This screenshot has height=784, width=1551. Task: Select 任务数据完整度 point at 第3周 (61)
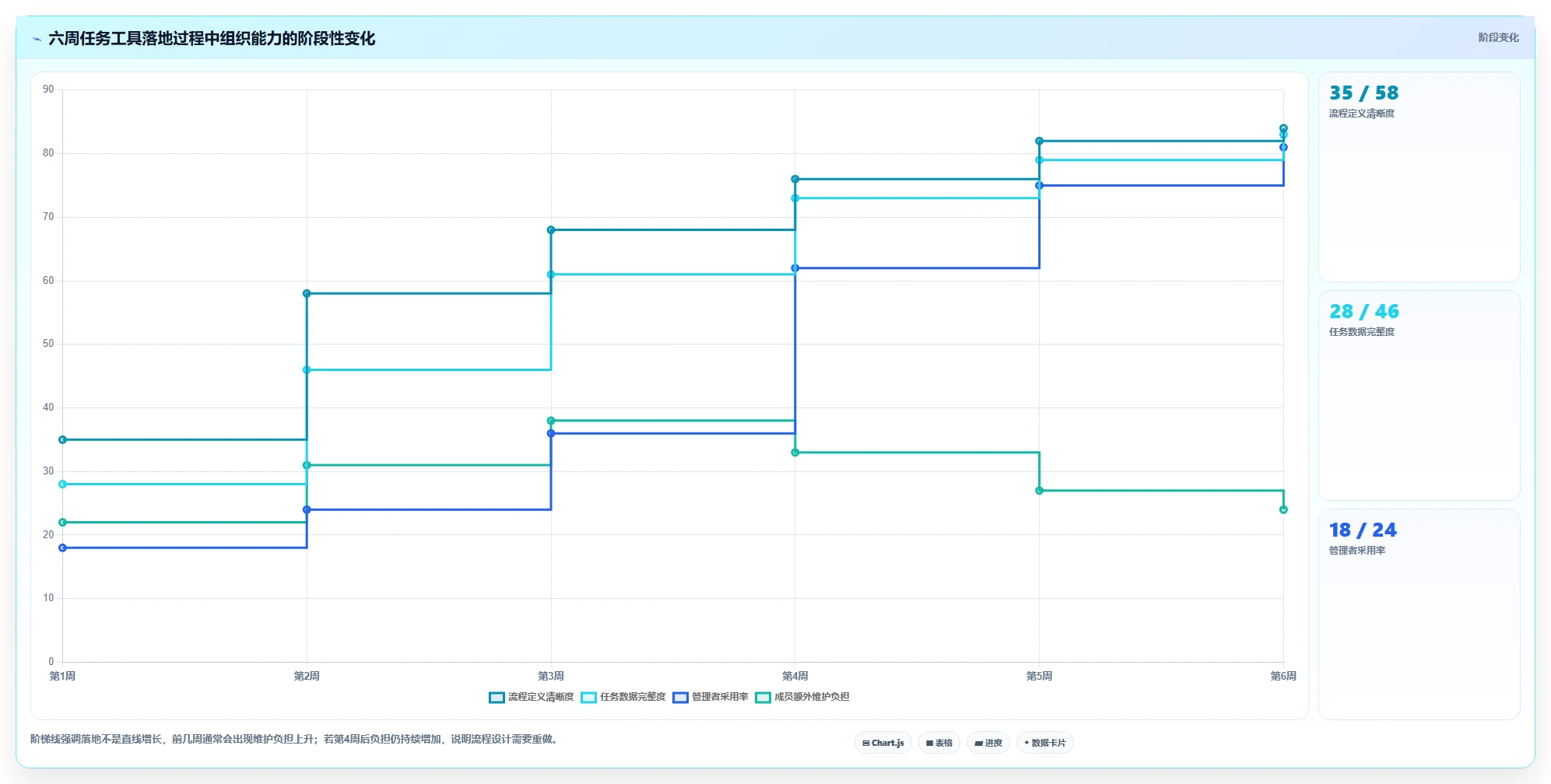[551, 275]
